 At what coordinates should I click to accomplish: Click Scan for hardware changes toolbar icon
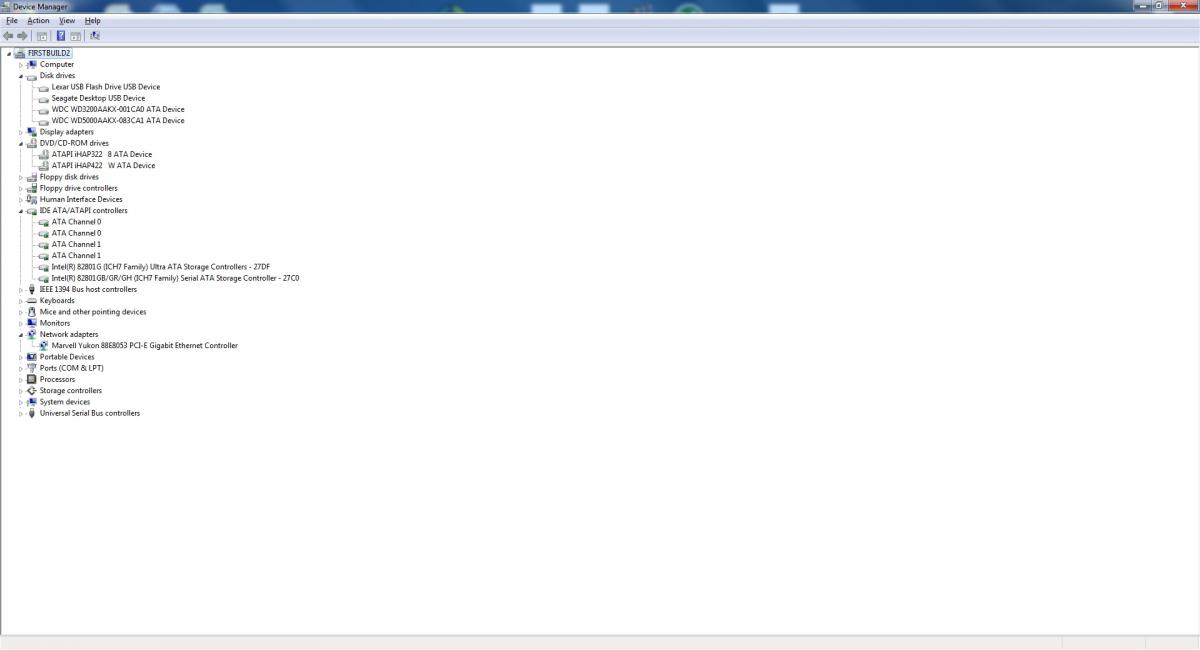(95, 36)
